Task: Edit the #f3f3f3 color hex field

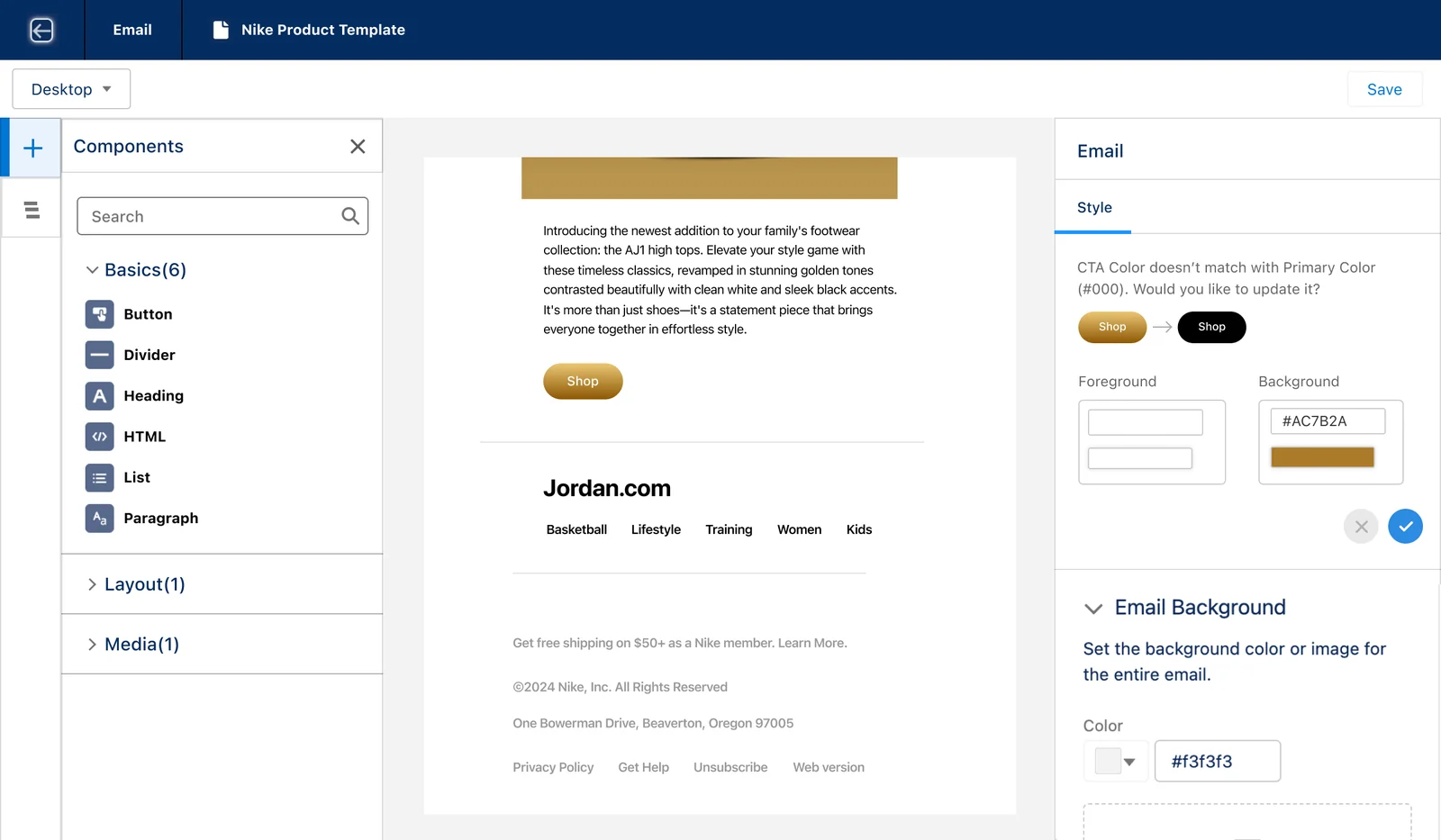Action: (1218, 762)
